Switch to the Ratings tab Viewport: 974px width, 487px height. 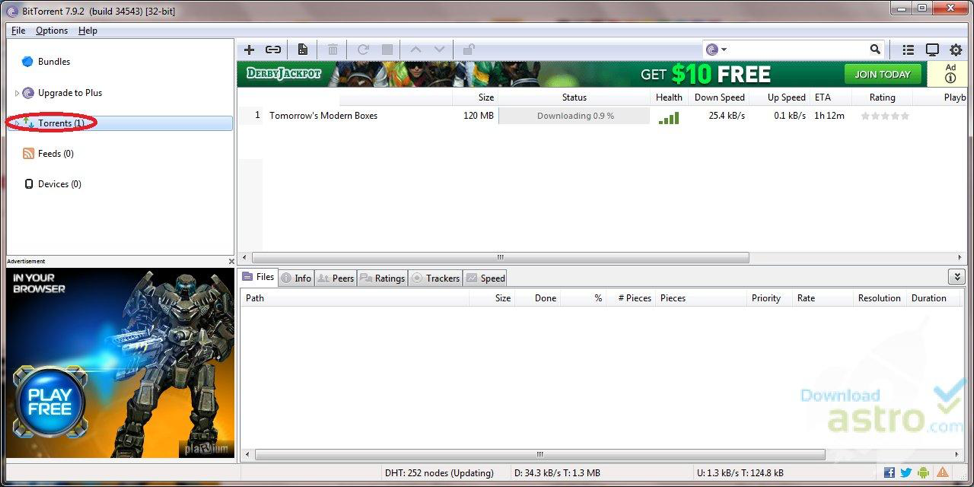pyautogui.click(x=382, y=278)
